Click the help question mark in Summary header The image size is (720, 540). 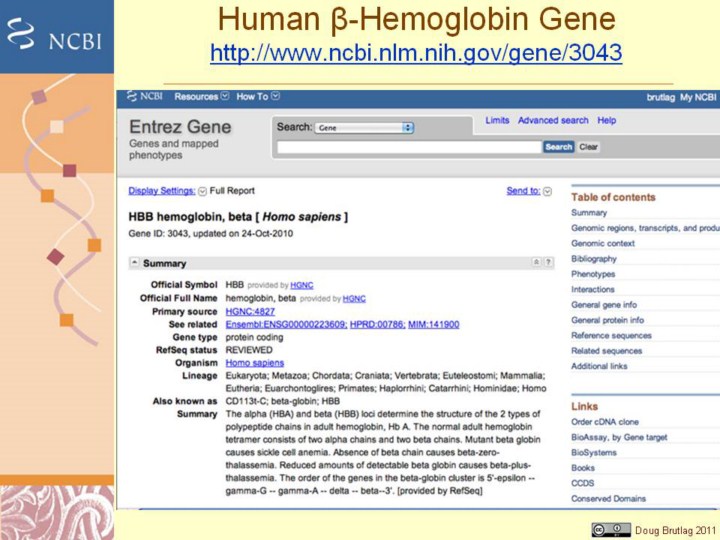(x=548, y=263)
